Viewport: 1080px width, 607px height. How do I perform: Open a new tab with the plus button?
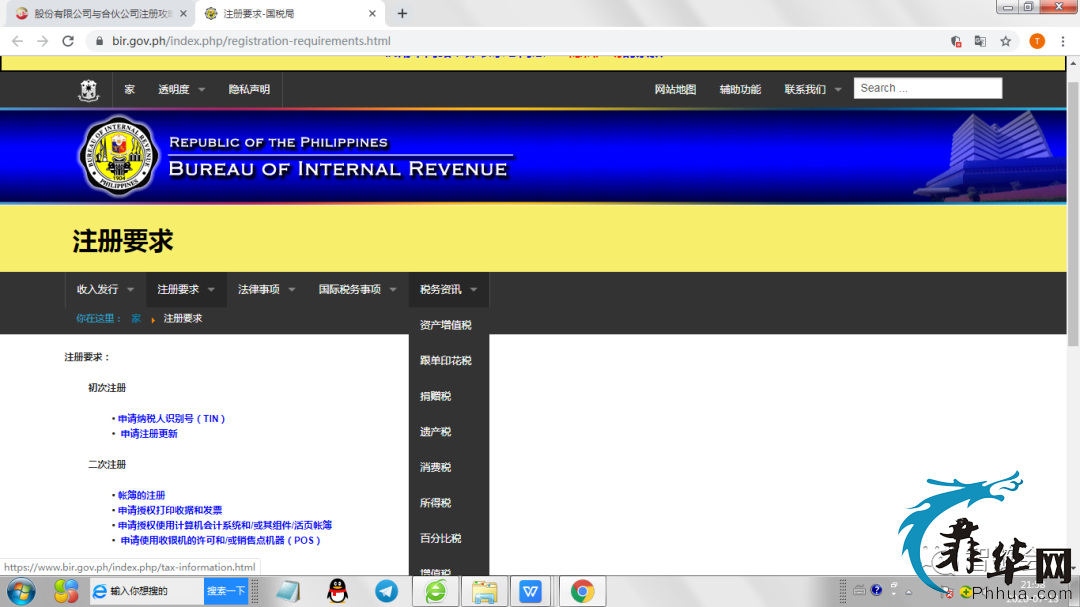click(402, 13)
